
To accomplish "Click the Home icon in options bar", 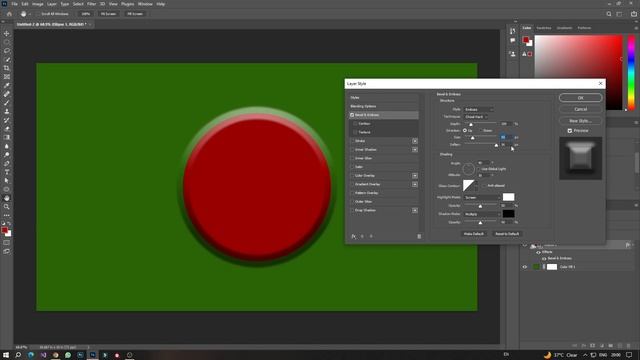I will pos(9,14).
